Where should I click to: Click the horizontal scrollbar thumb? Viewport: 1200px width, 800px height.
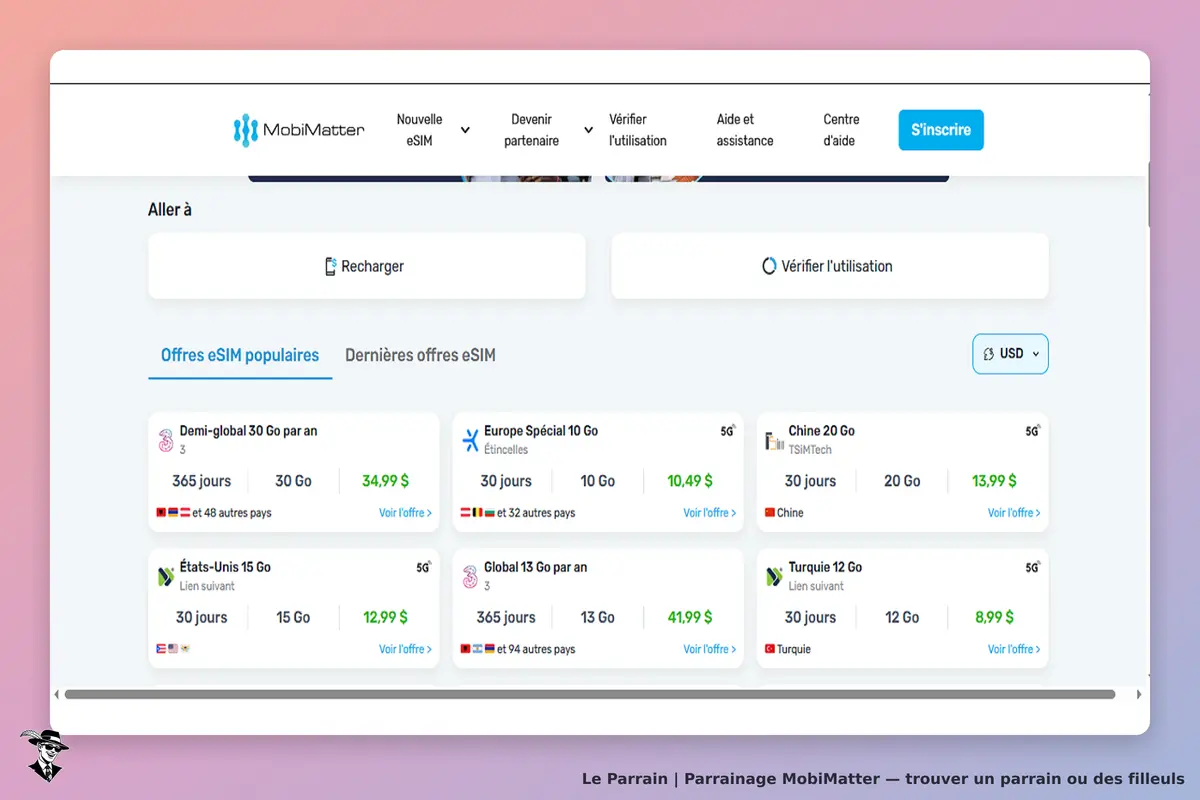[x=589, y=694]
